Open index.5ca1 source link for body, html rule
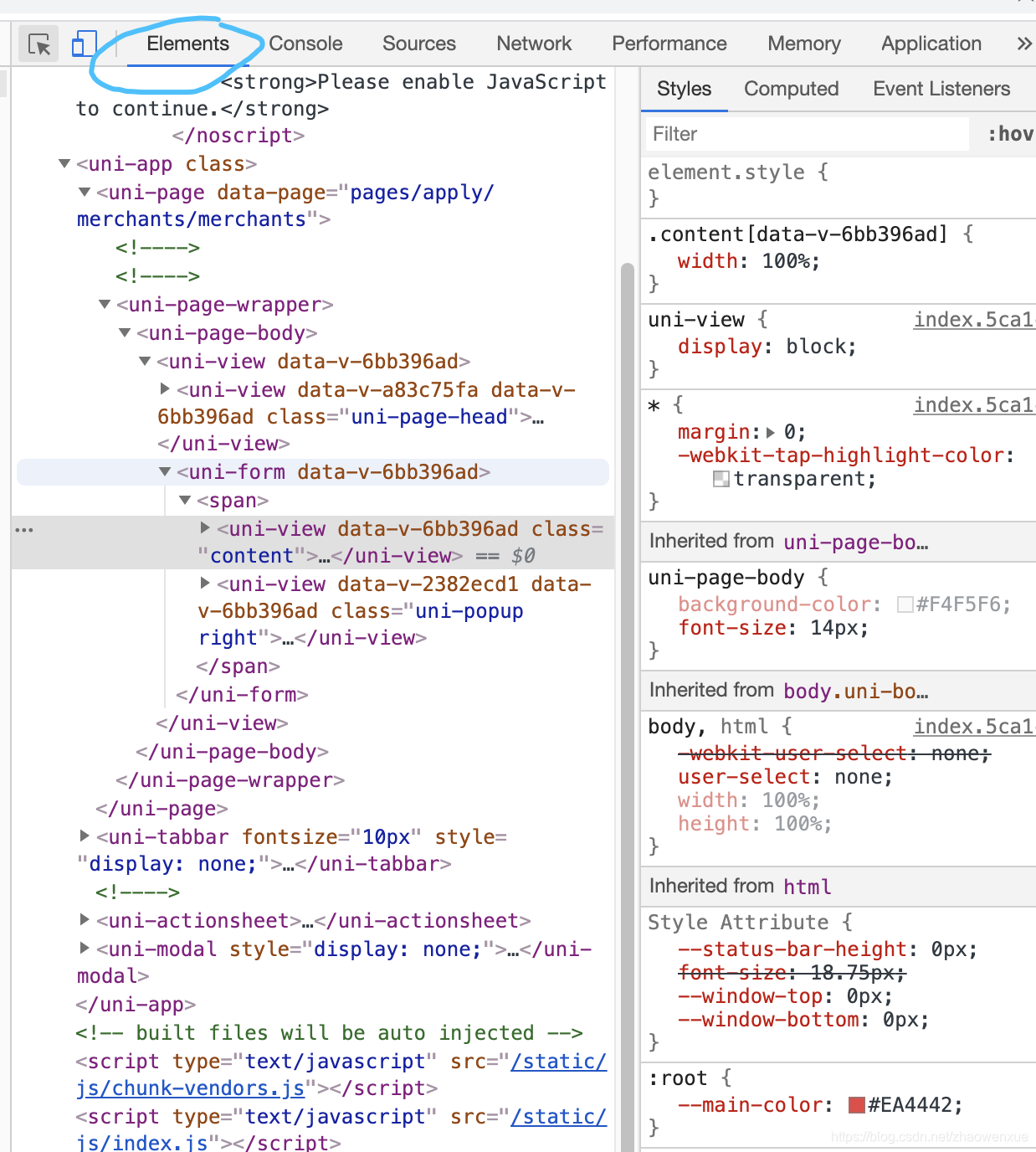 974,727
